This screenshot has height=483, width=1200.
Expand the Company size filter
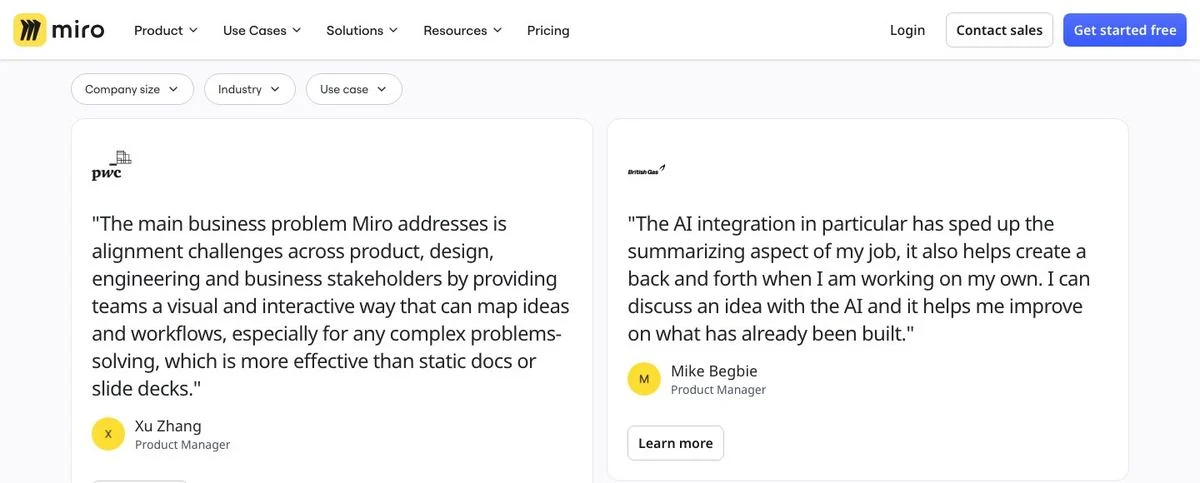click(132, 89)
